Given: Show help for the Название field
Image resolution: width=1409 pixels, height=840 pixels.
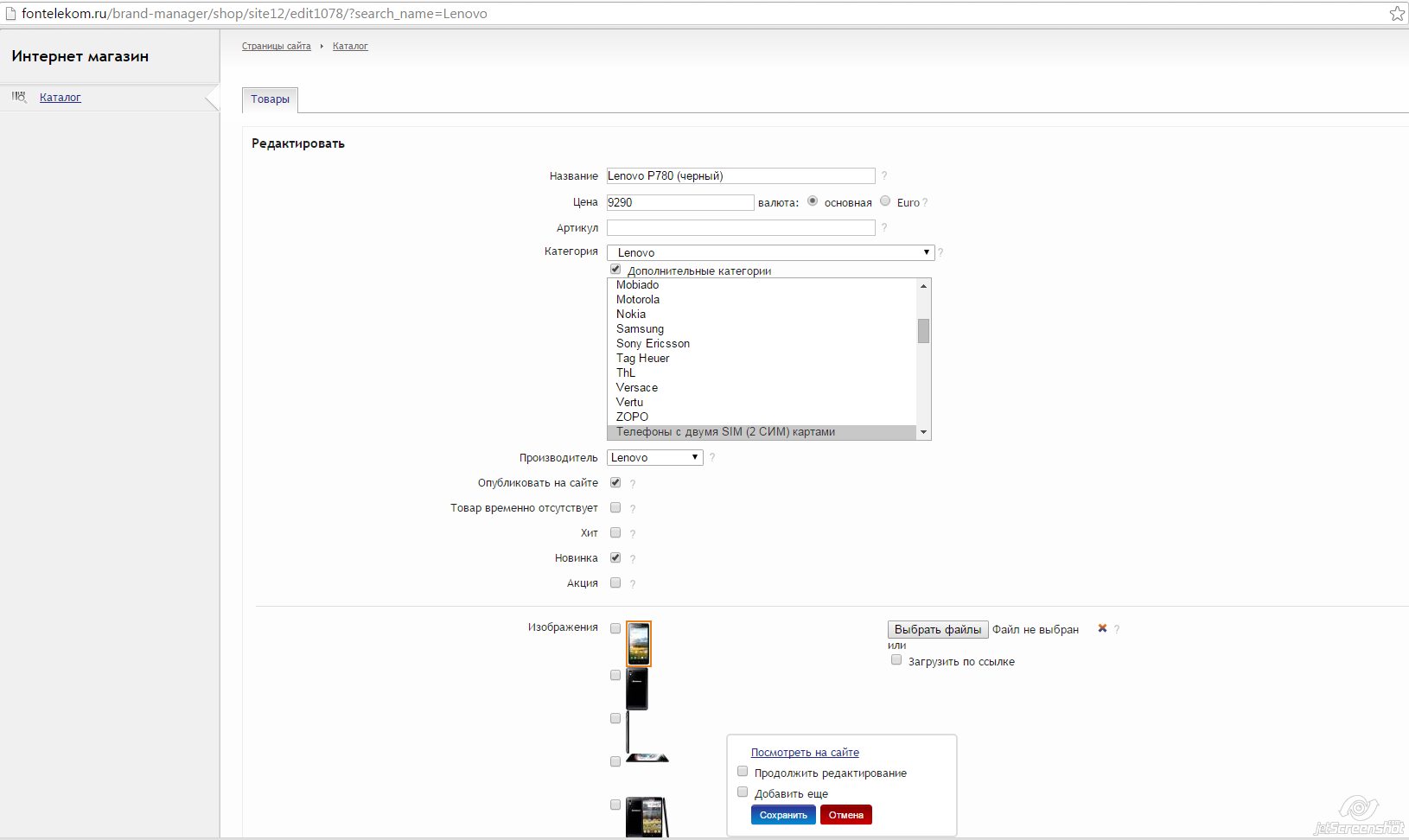Looking at the screenshot, I should (x=884, y=175).
